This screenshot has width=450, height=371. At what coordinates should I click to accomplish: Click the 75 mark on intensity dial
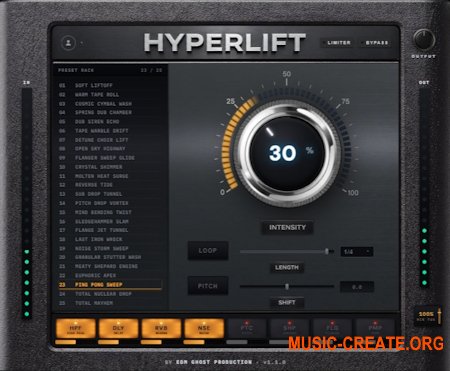point(345,101)
